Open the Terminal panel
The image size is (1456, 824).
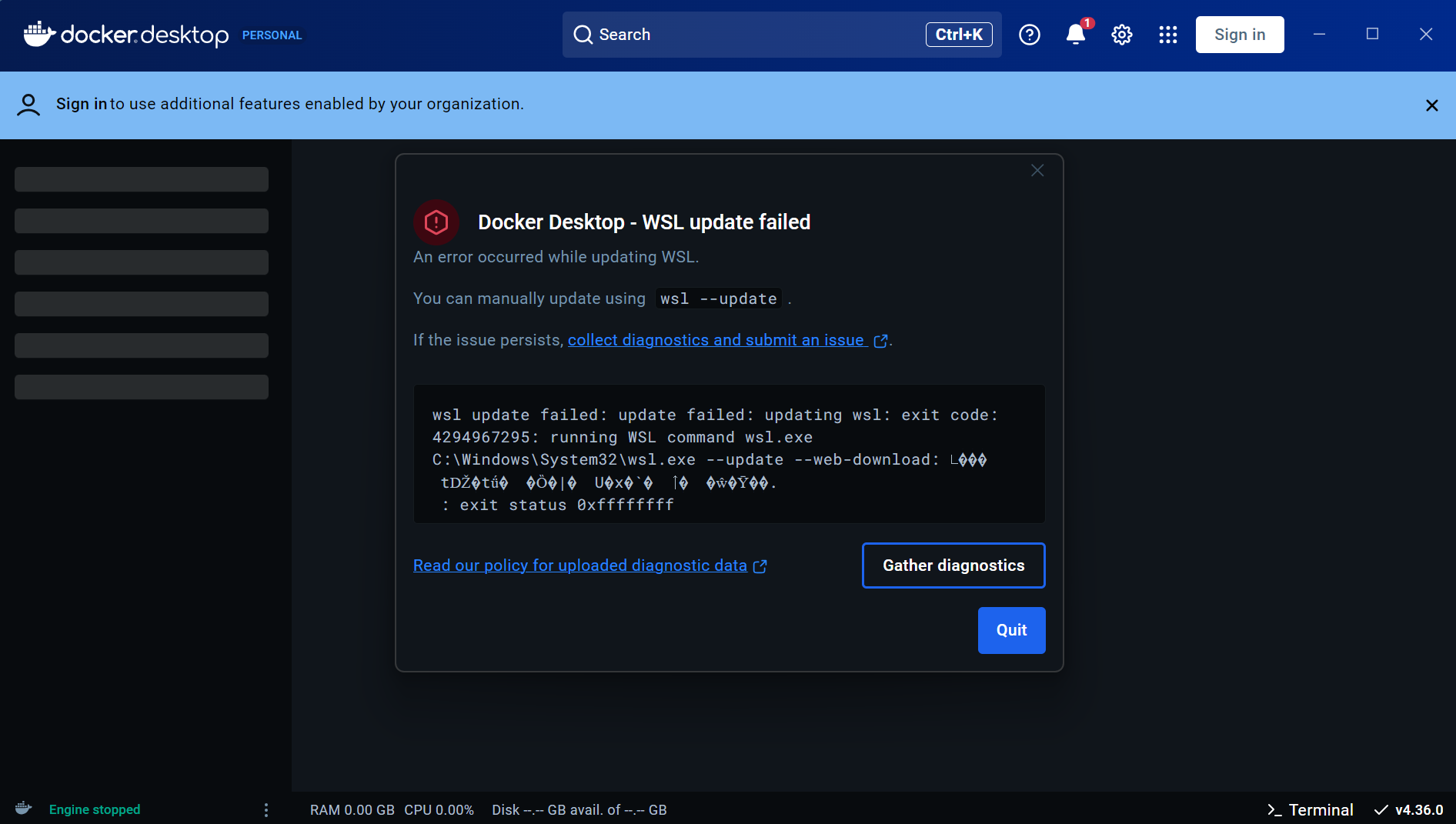click(x=1310, y=810)
